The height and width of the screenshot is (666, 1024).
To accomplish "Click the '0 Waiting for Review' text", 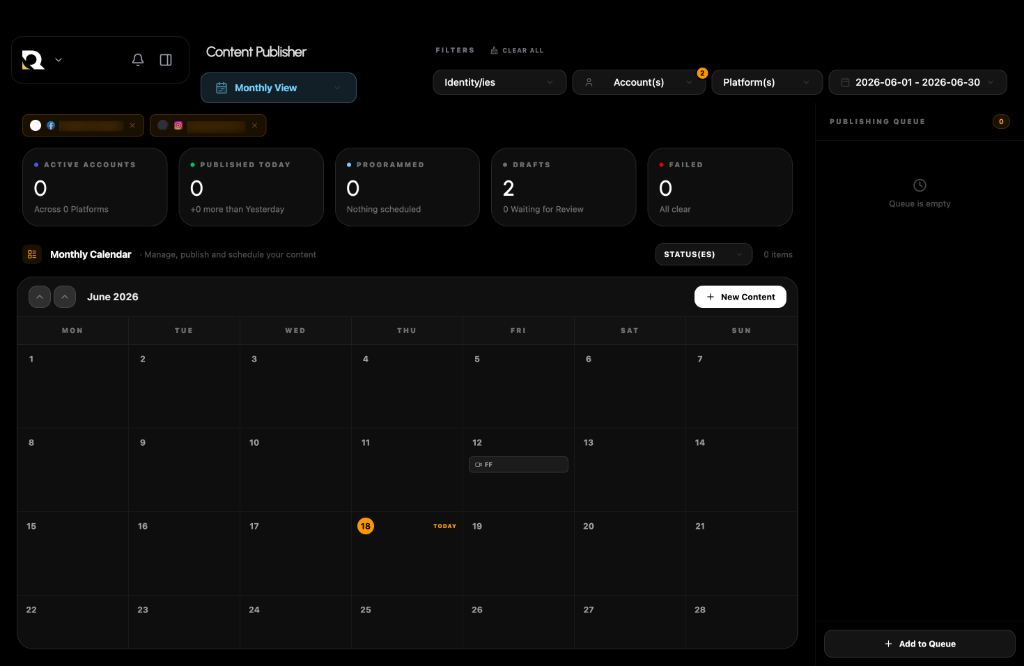I will pos(543,210).
